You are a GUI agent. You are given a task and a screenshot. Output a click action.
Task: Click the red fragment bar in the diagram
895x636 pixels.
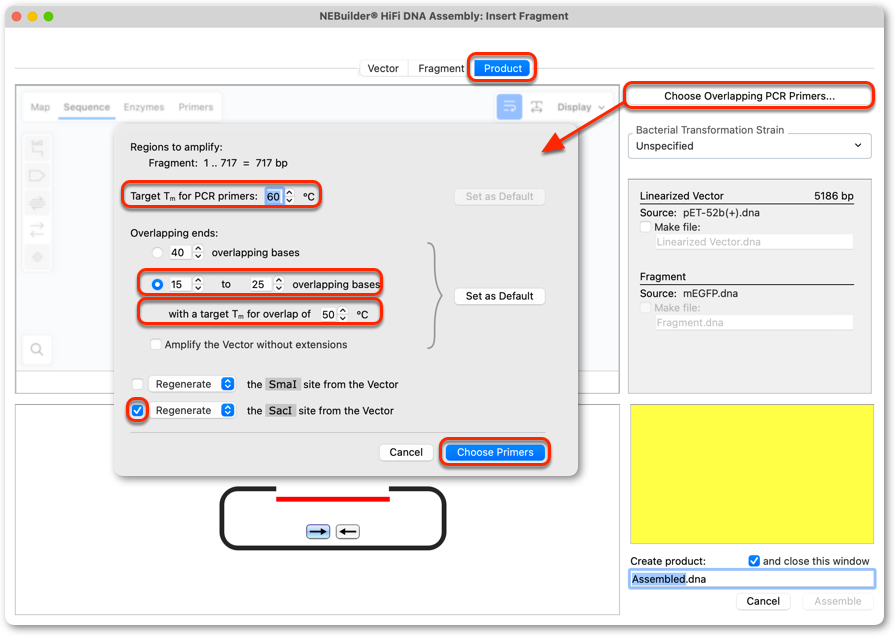pyautogui.click(x=333, y=499)
